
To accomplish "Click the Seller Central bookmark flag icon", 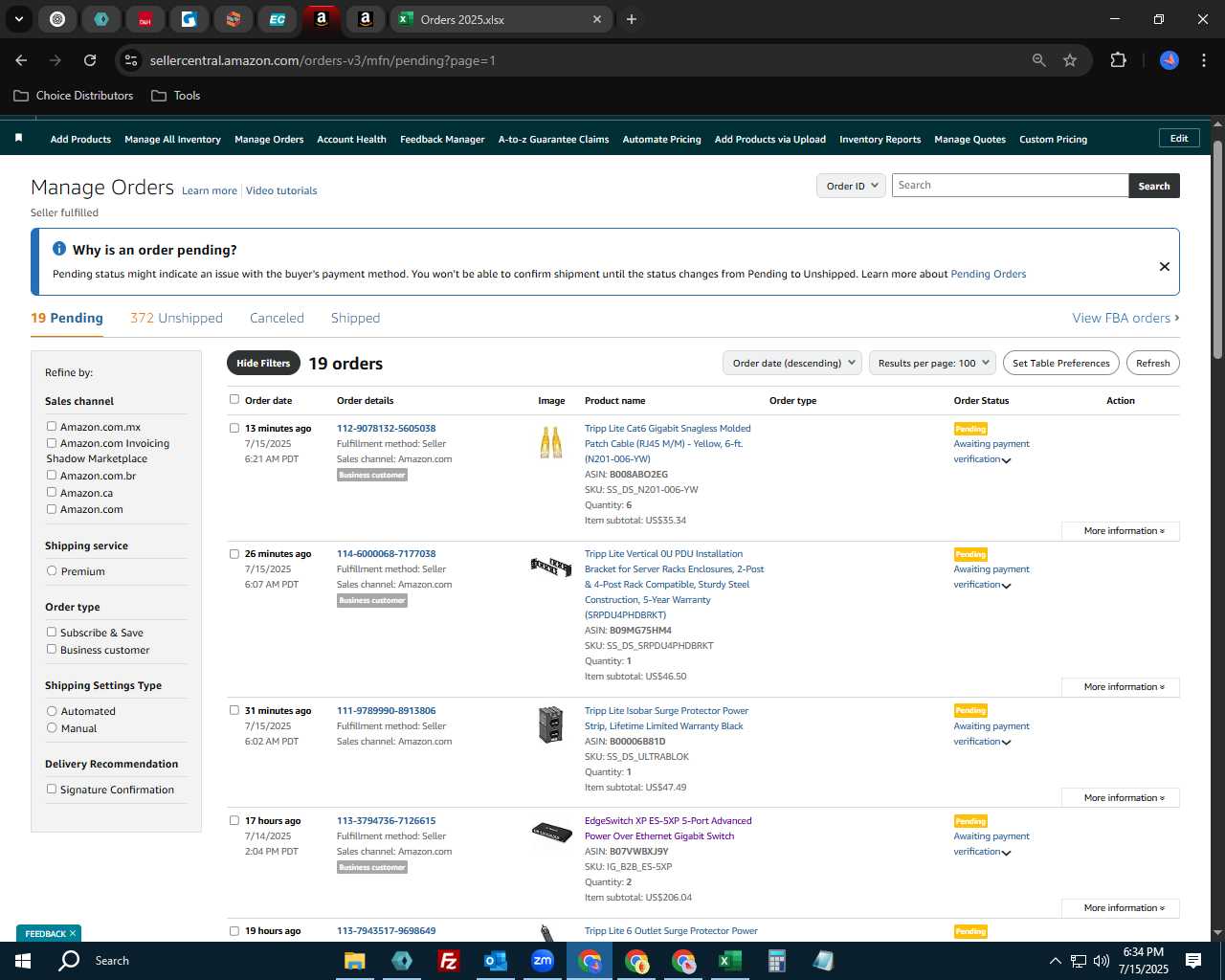I will pyautogui.click(x=18, y=139).
